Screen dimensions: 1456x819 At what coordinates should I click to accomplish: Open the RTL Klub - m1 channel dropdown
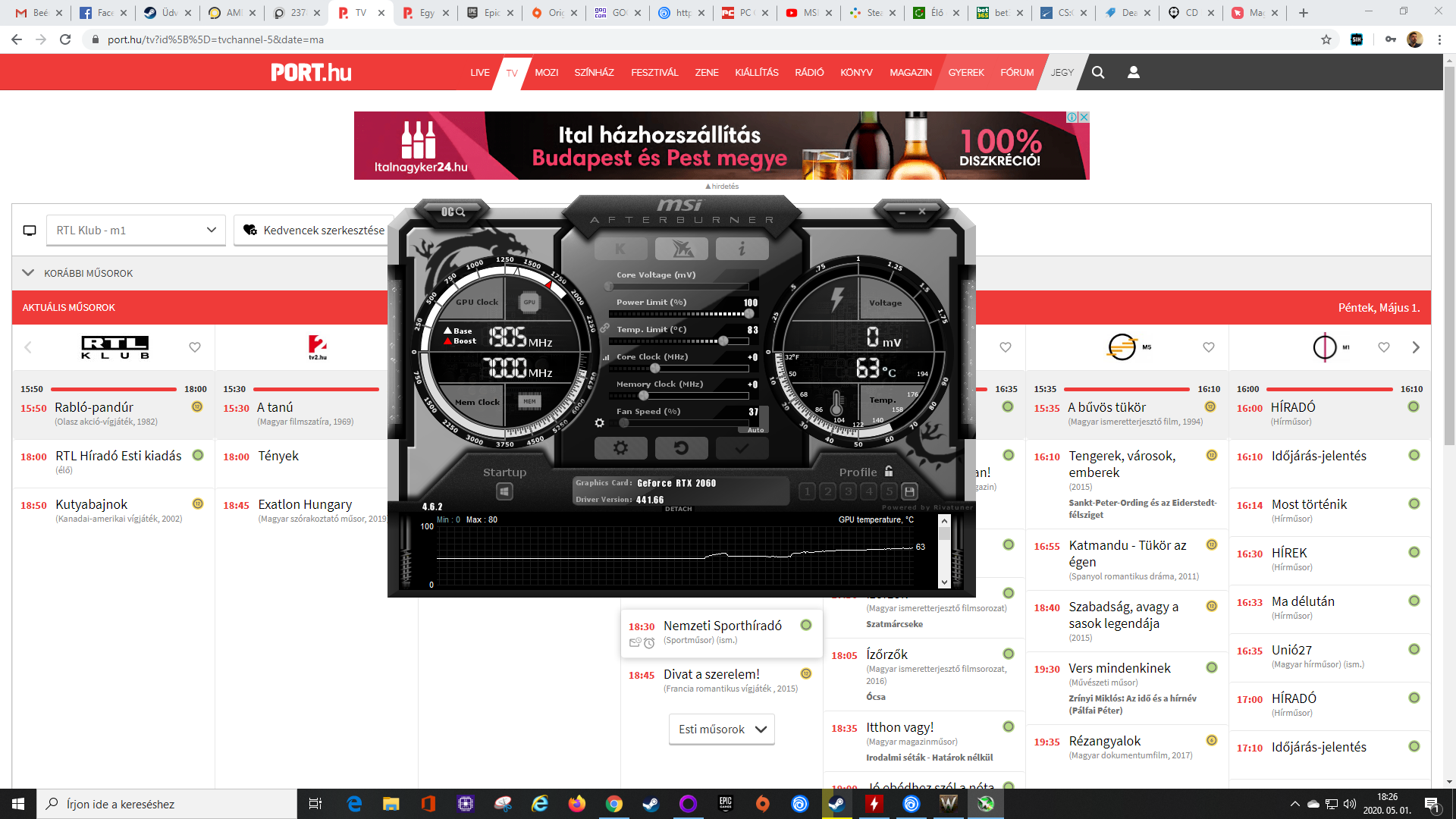(136, 231)
